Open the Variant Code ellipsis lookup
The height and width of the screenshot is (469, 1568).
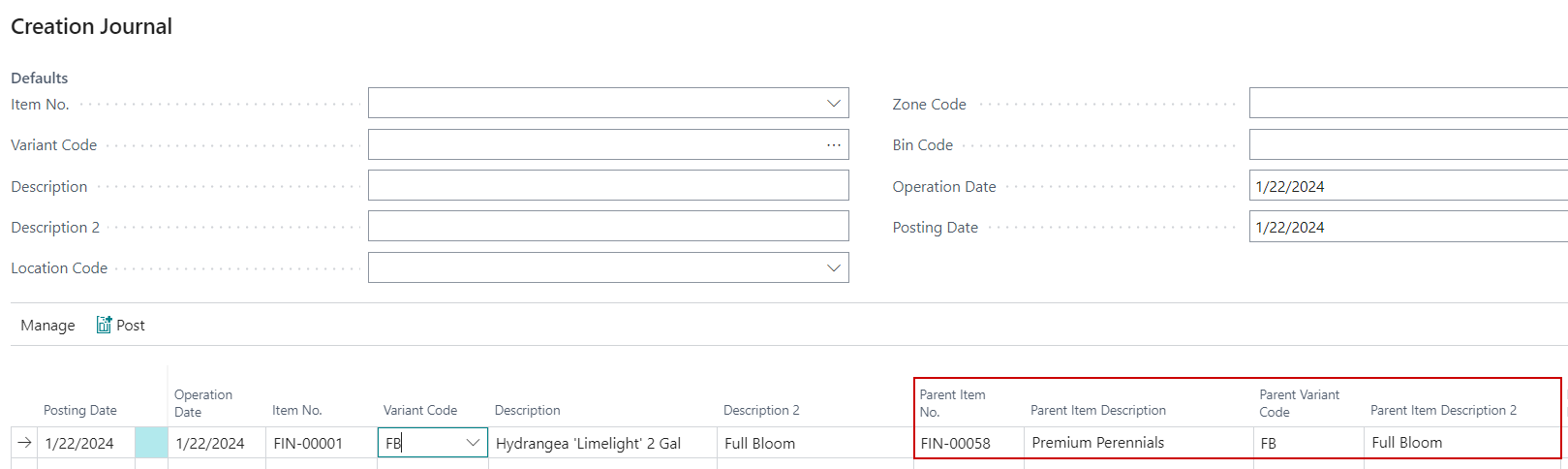(833, 145)
